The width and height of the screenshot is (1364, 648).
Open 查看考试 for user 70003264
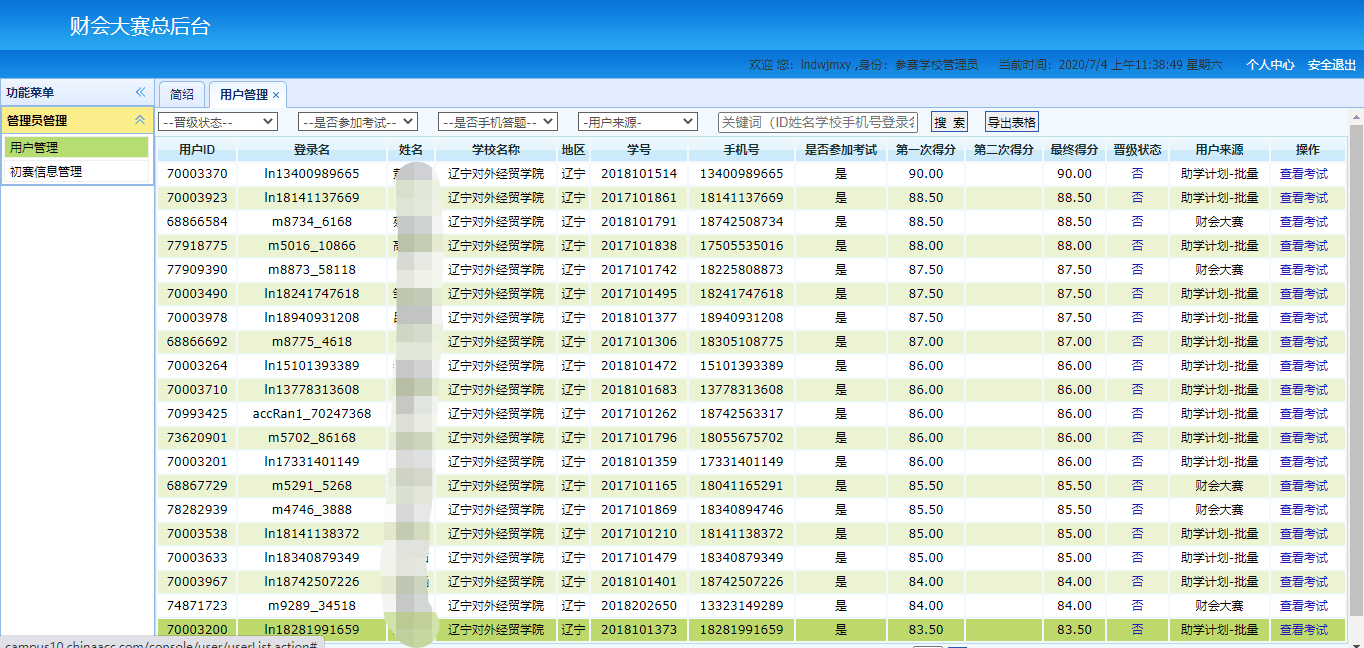[x=1304, y=366]
